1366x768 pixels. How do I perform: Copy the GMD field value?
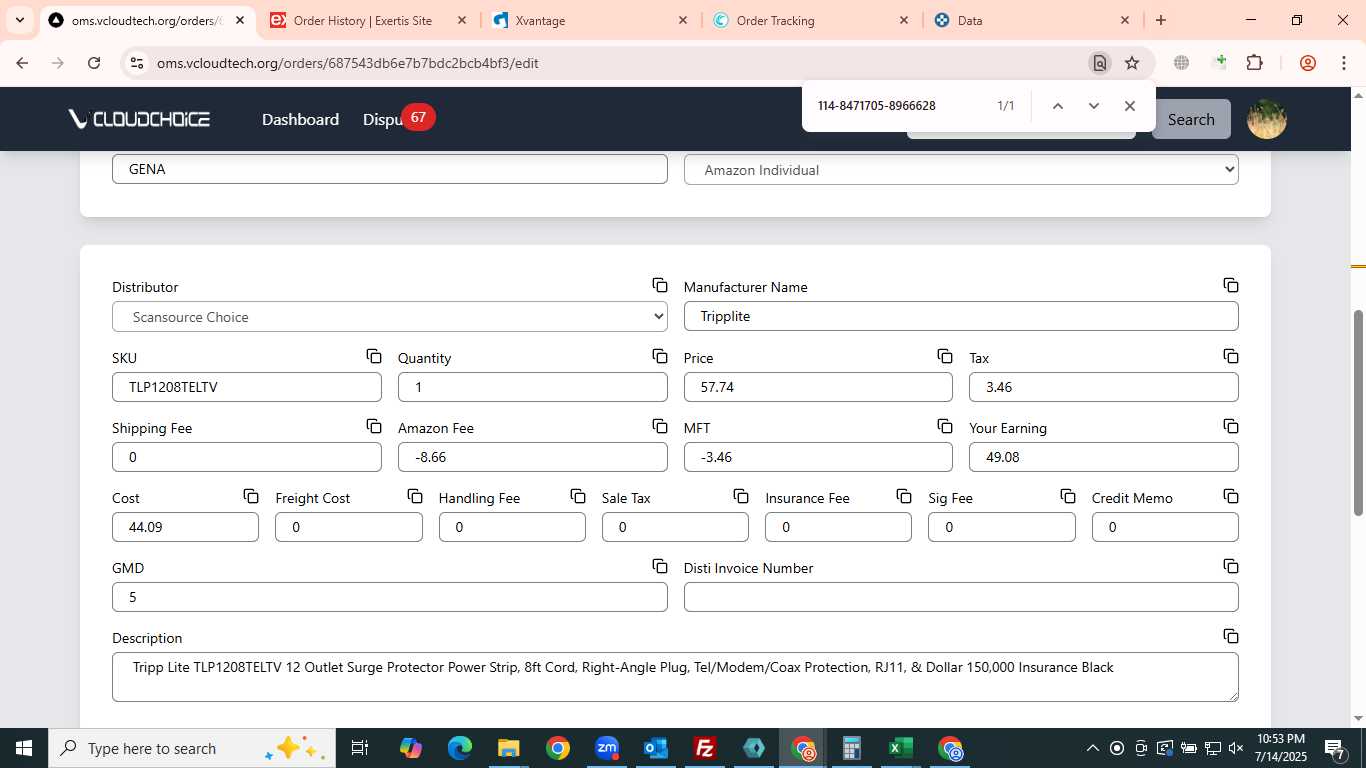click(660, 567)
